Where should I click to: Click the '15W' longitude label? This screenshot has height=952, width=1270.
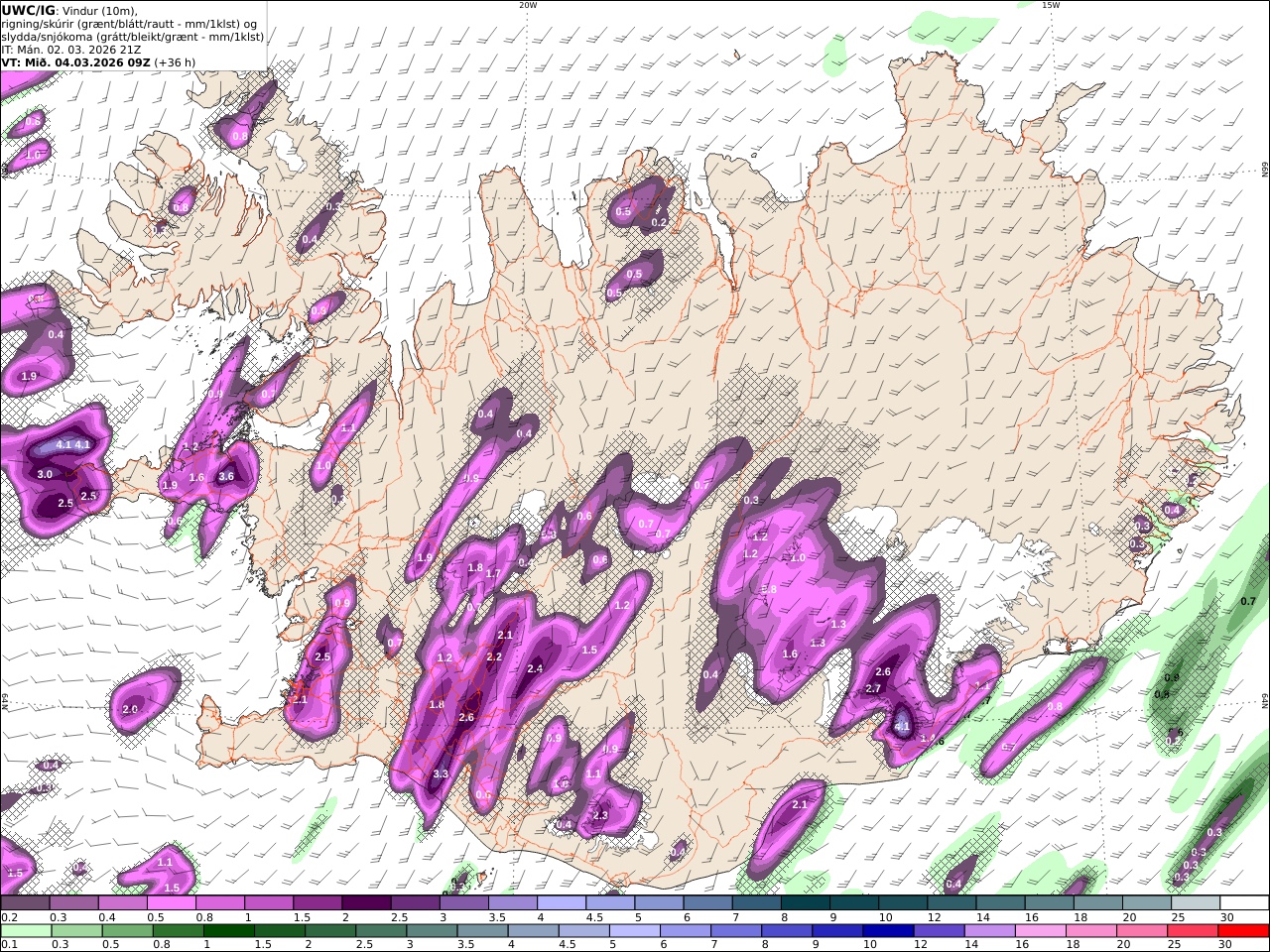[1051, 5]
